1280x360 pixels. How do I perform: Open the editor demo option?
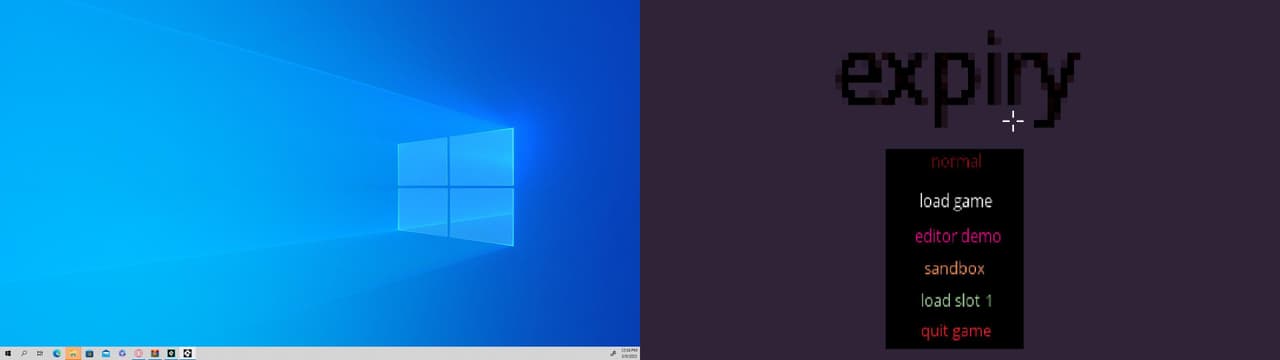click(957, 236)
